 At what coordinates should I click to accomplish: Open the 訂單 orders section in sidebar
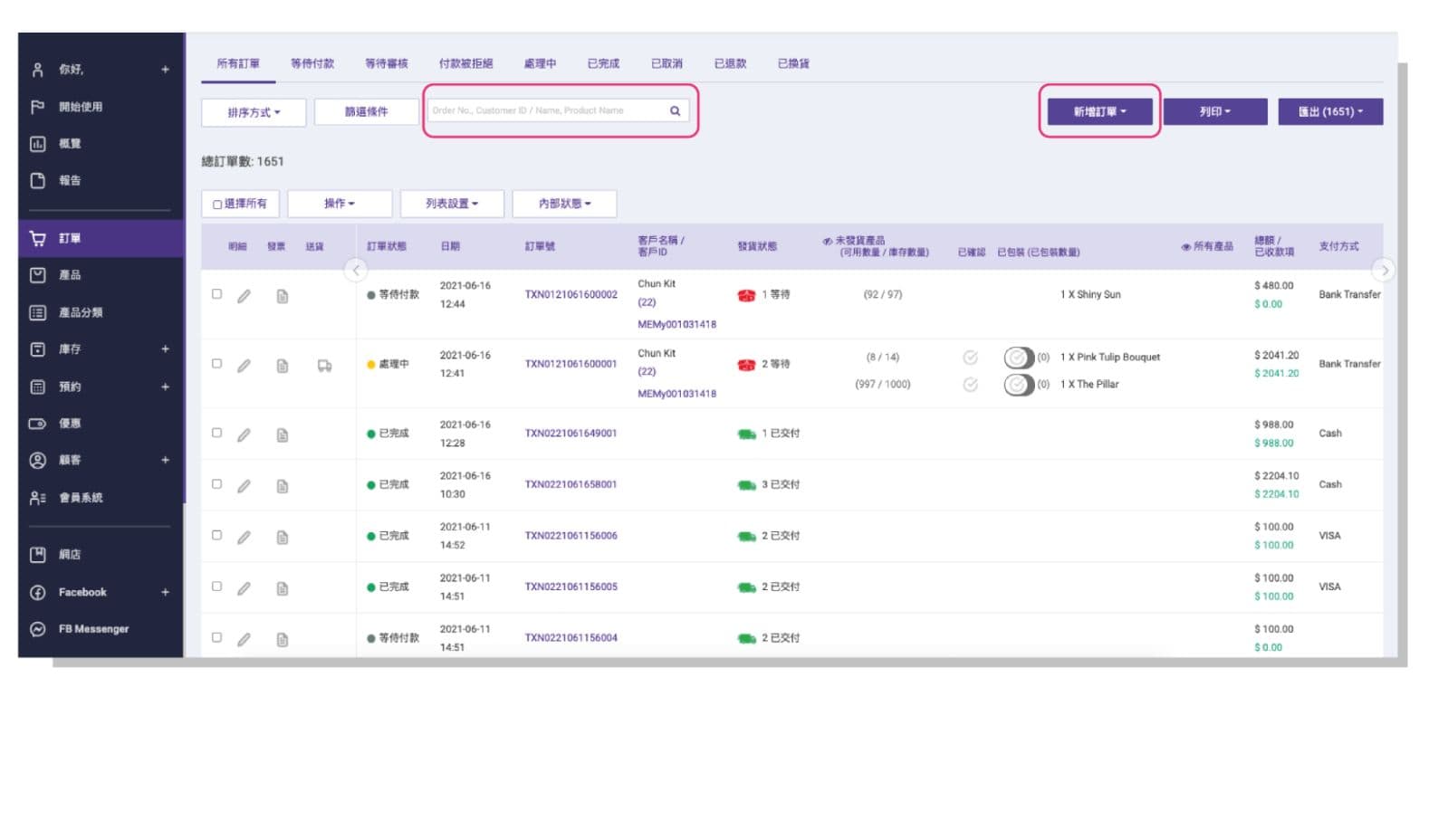pyautogui.click(x=100, y=238)
